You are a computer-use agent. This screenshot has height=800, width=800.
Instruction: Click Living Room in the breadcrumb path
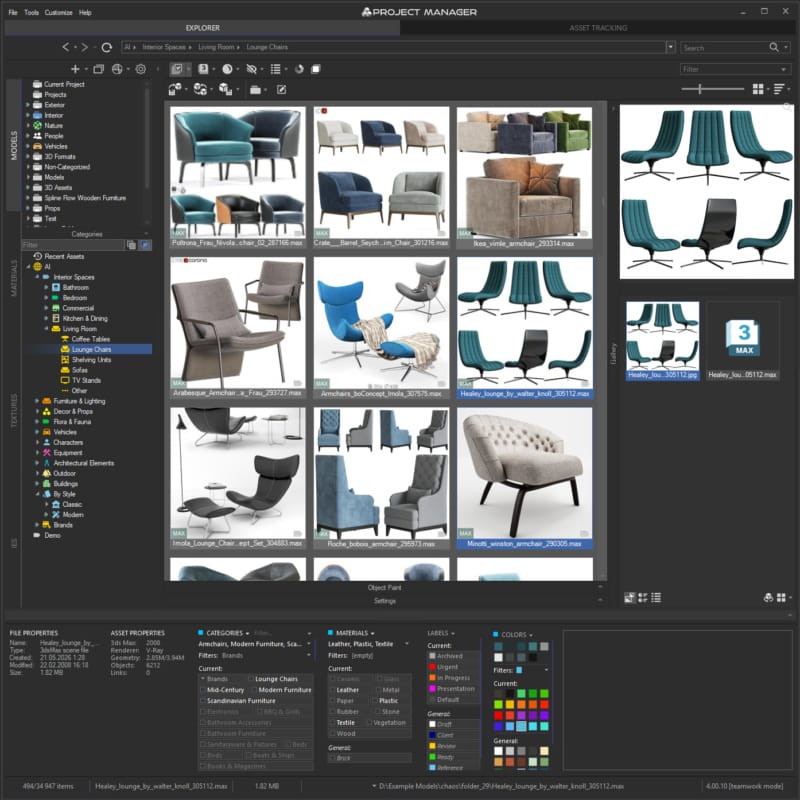(x=216, y=47)
